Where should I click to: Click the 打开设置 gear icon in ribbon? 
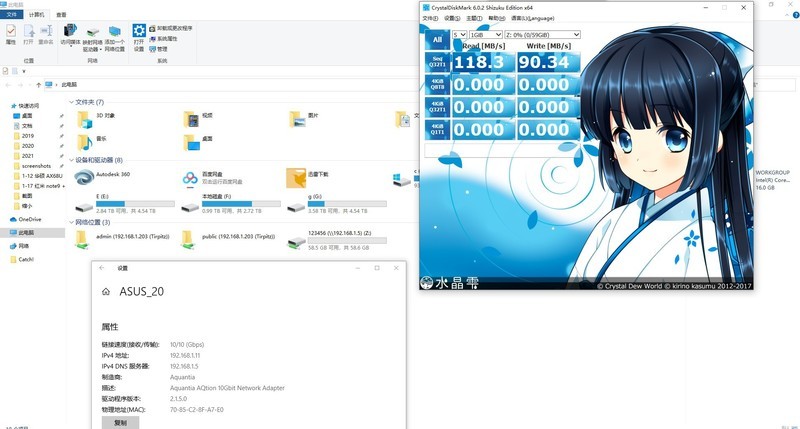pos(139,37)
